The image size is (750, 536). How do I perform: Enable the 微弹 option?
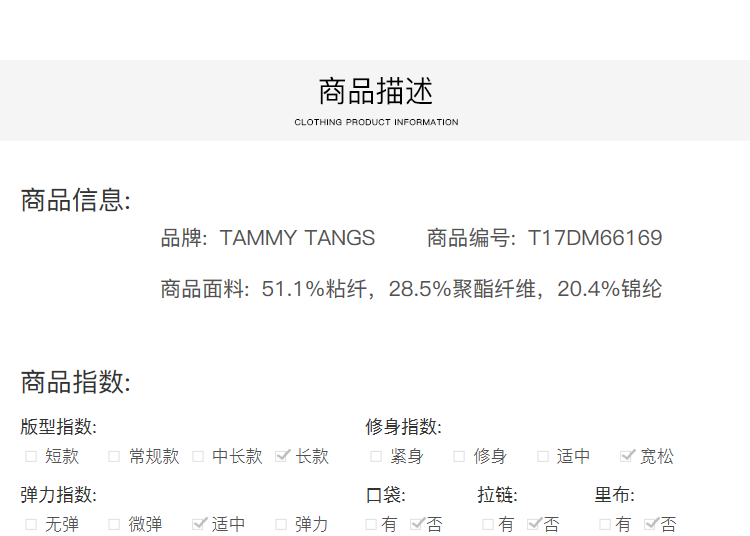coord(114,523)
